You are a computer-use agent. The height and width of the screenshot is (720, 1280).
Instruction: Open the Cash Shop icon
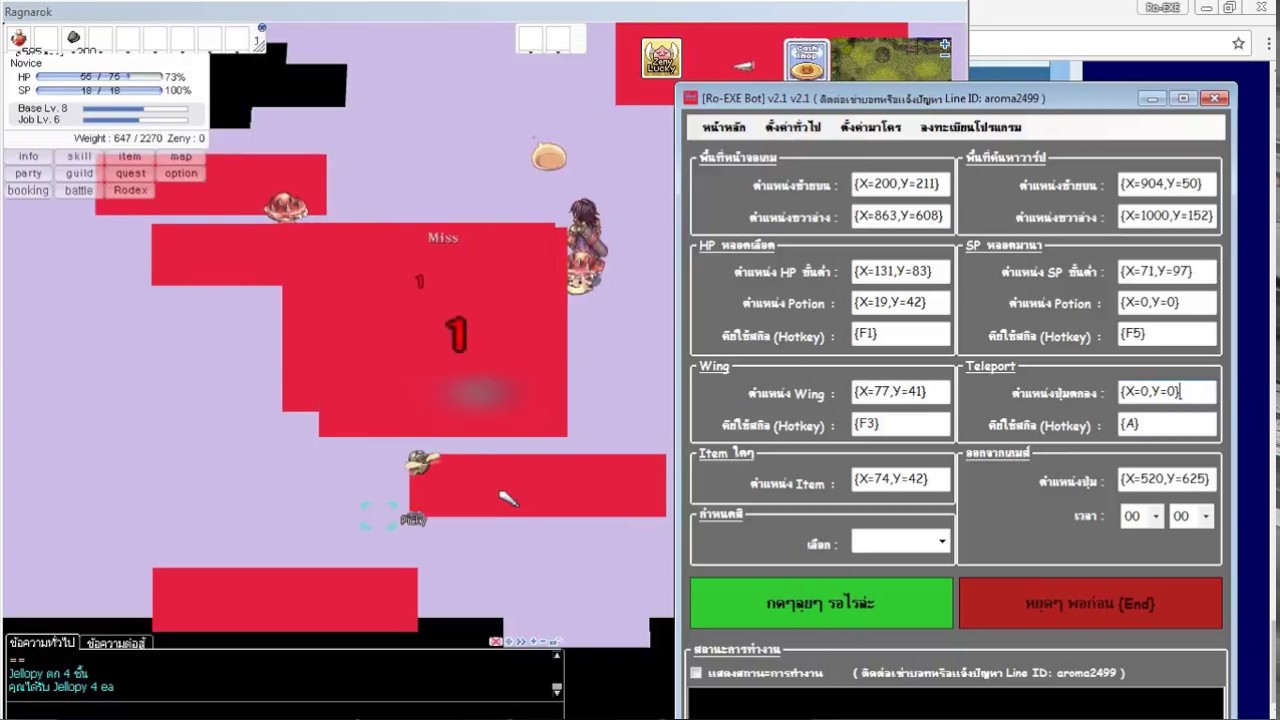[x=806, y=60]
